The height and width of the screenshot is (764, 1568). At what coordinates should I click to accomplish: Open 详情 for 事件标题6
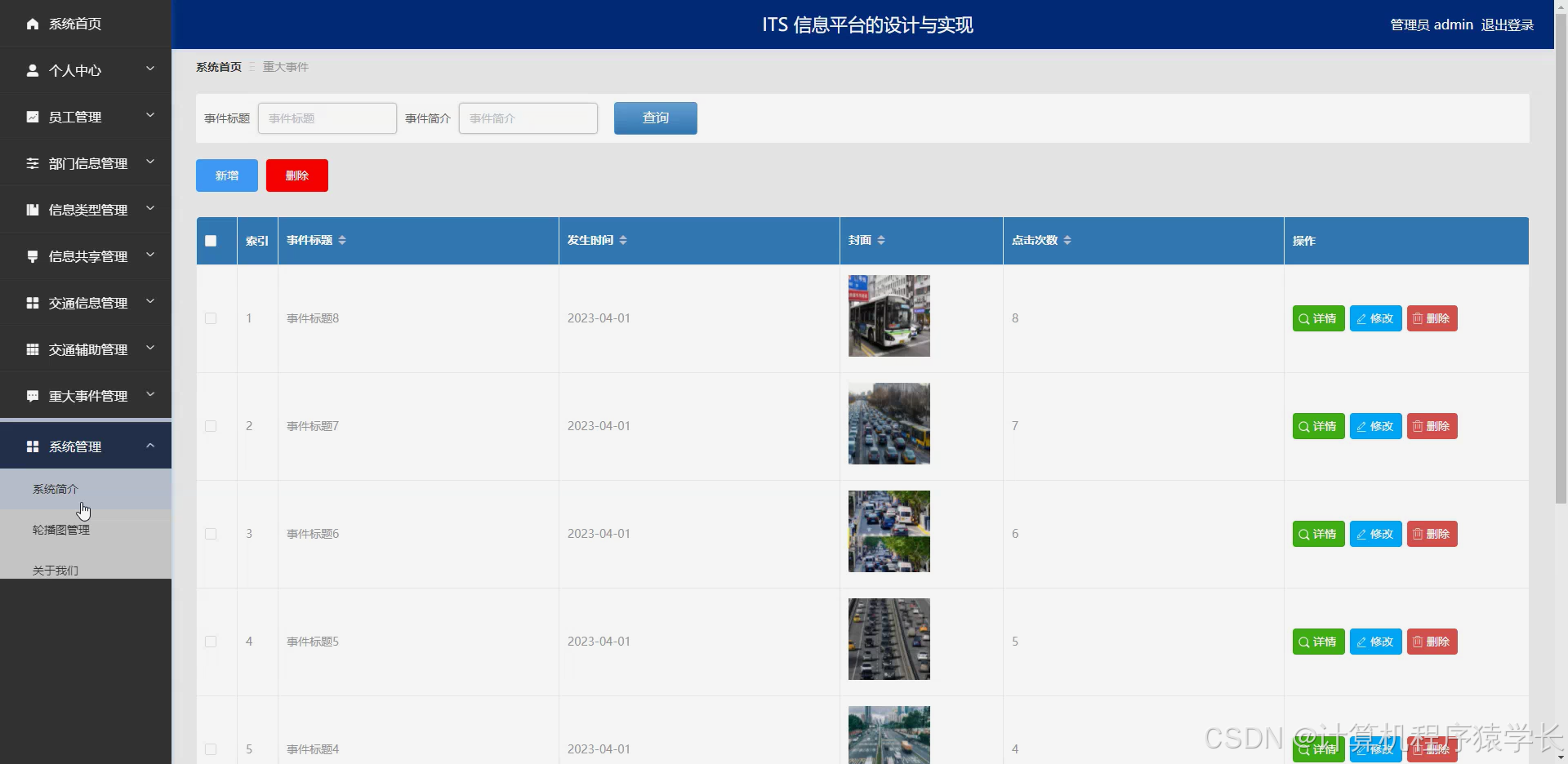[1318, 534]
